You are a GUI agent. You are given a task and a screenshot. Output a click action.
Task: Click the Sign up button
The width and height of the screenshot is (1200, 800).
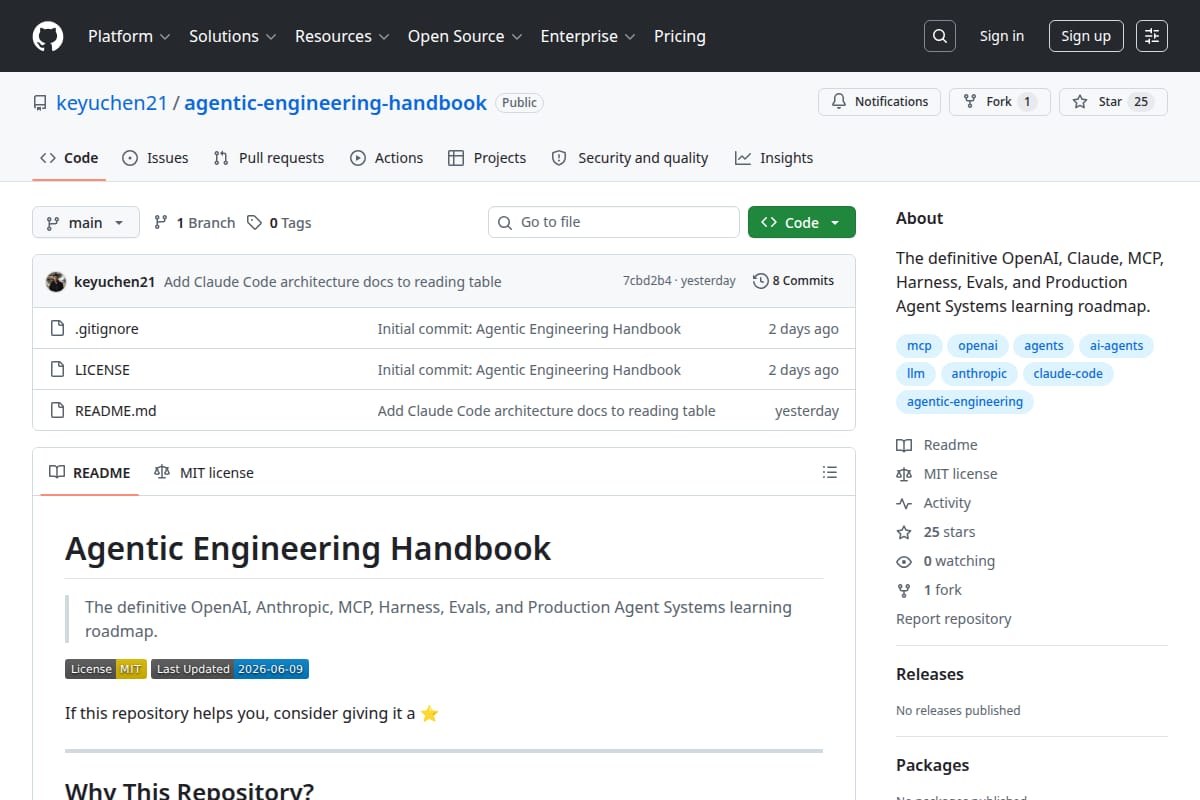pyautogui.click(x=1086, y=36)
